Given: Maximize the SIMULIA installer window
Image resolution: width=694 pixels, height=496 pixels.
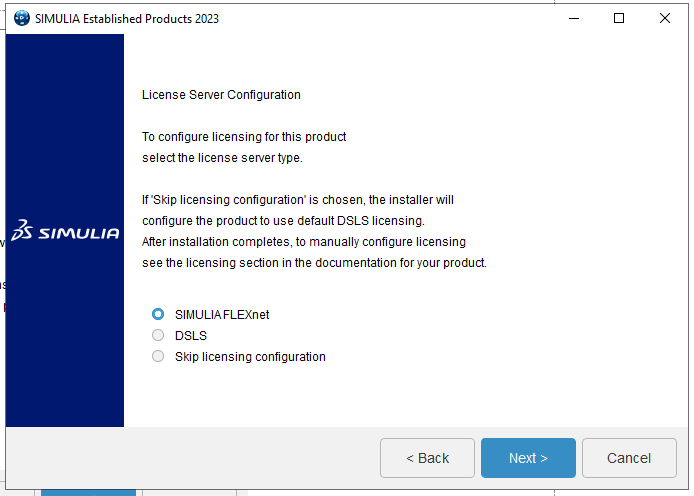Looking at the screenshot, I should coord(619,18).
